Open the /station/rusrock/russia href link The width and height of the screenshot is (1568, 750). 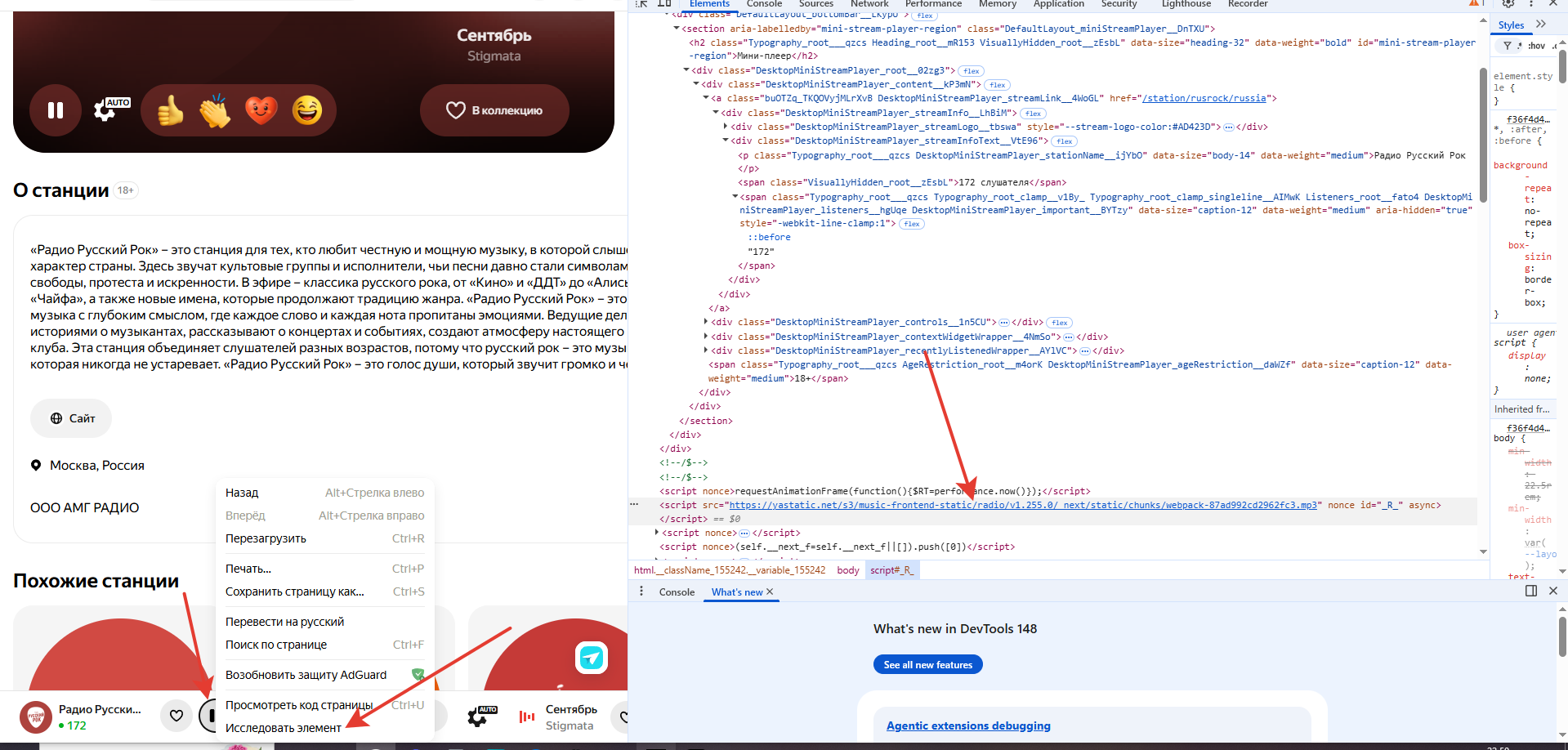tap(1204, 99)
